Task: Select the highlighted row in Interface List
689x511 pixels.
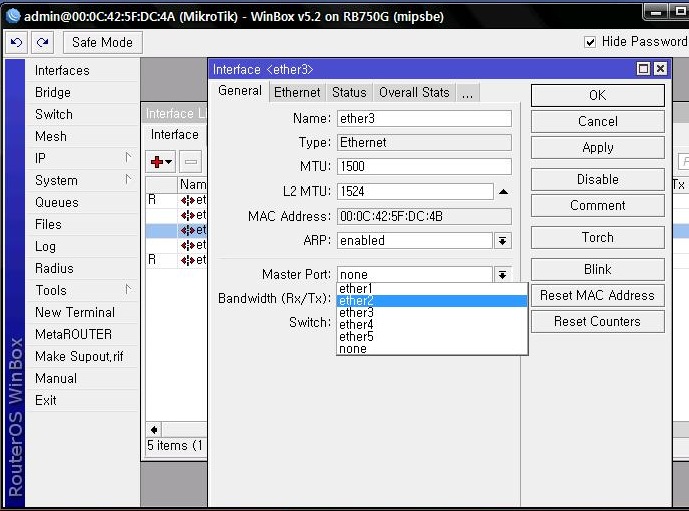Action: 176,230
